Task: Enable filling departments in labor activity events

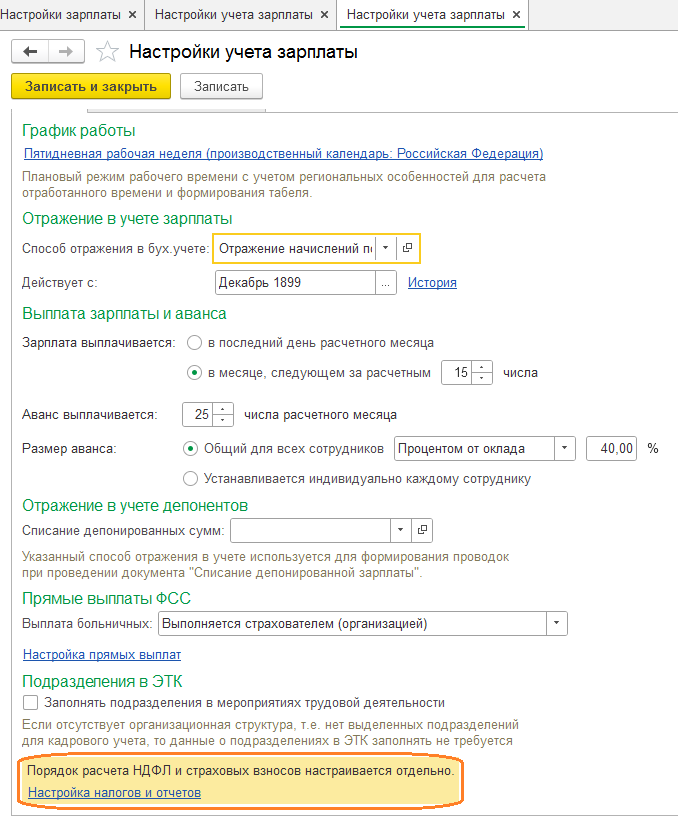Action: point(30,703)
